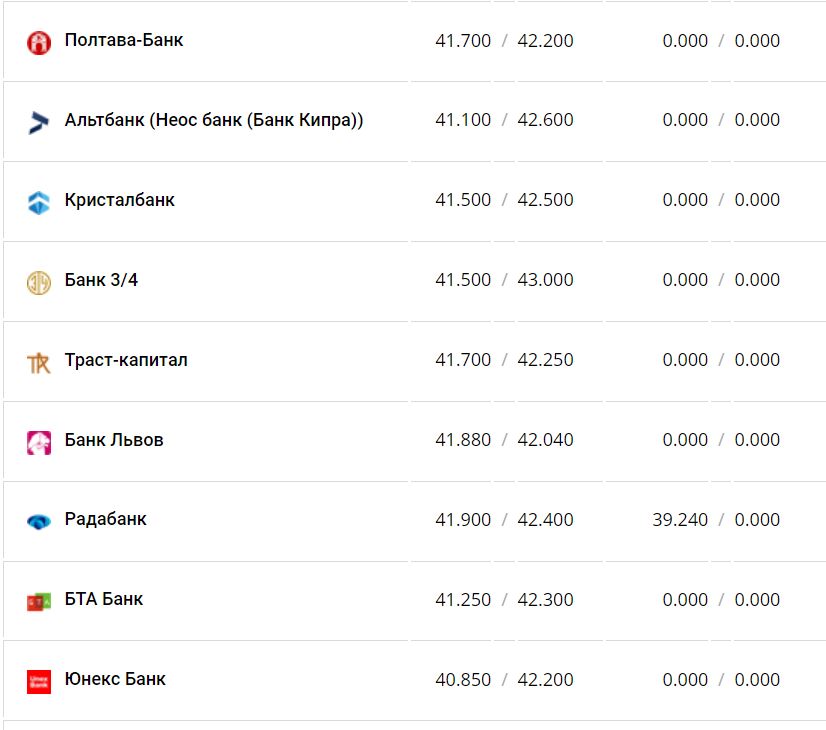This screenshot has width=826, height=730.
Task: Open the Банк Львов name link
Action: 114,440
